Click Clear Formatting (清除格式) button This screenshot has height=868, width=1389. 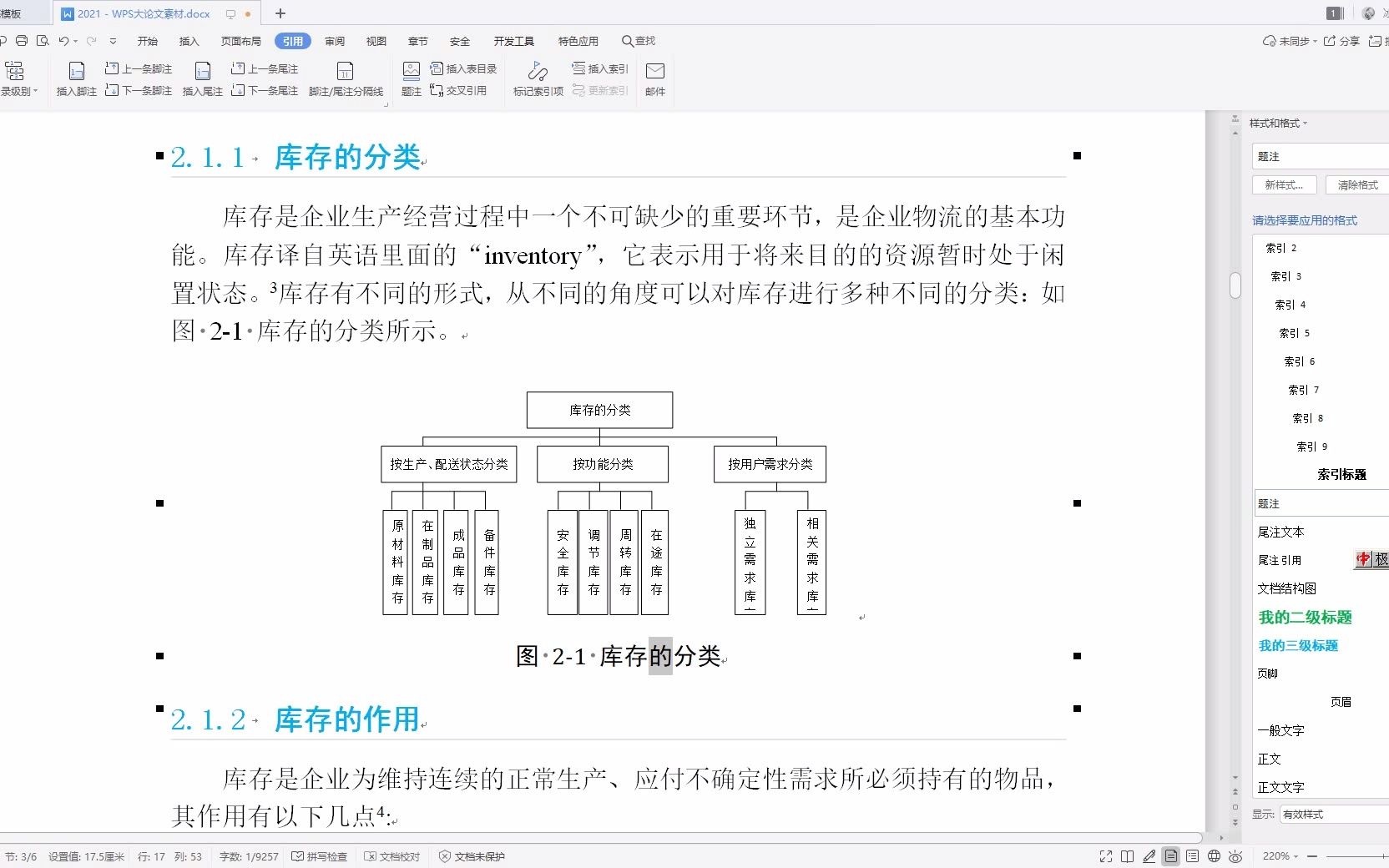1357,185
